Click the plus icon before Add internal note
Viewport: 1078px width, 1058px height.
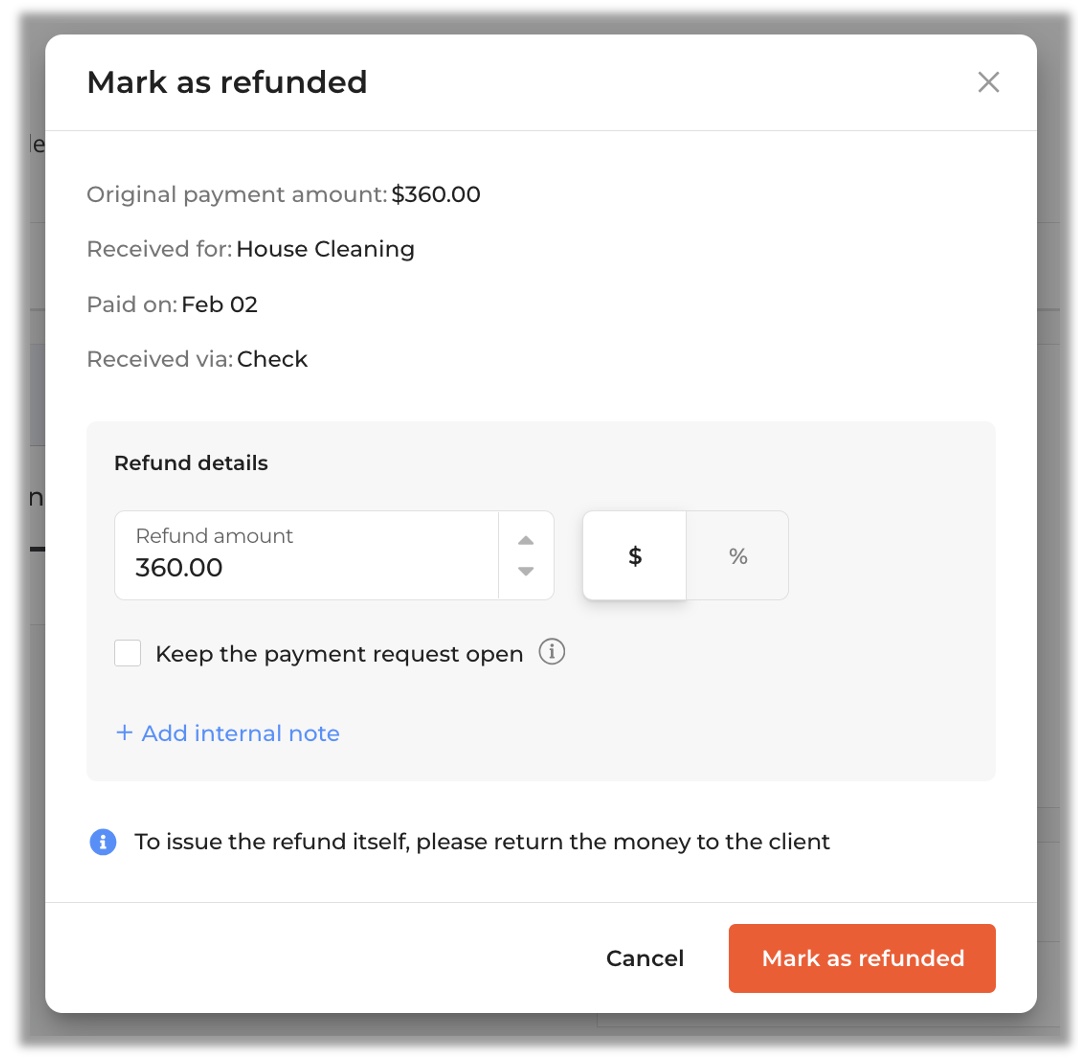click(124, 733)
